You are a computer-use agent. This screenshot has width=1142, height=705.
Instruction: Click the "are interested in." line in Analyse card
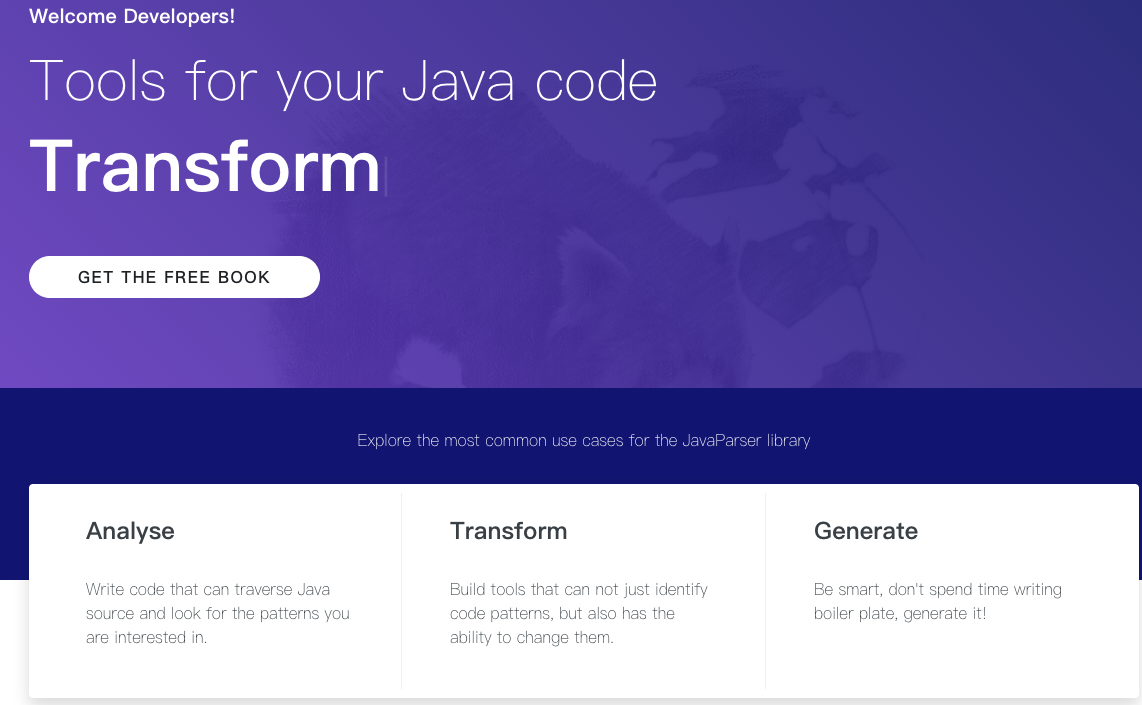(x=146, y=637)
